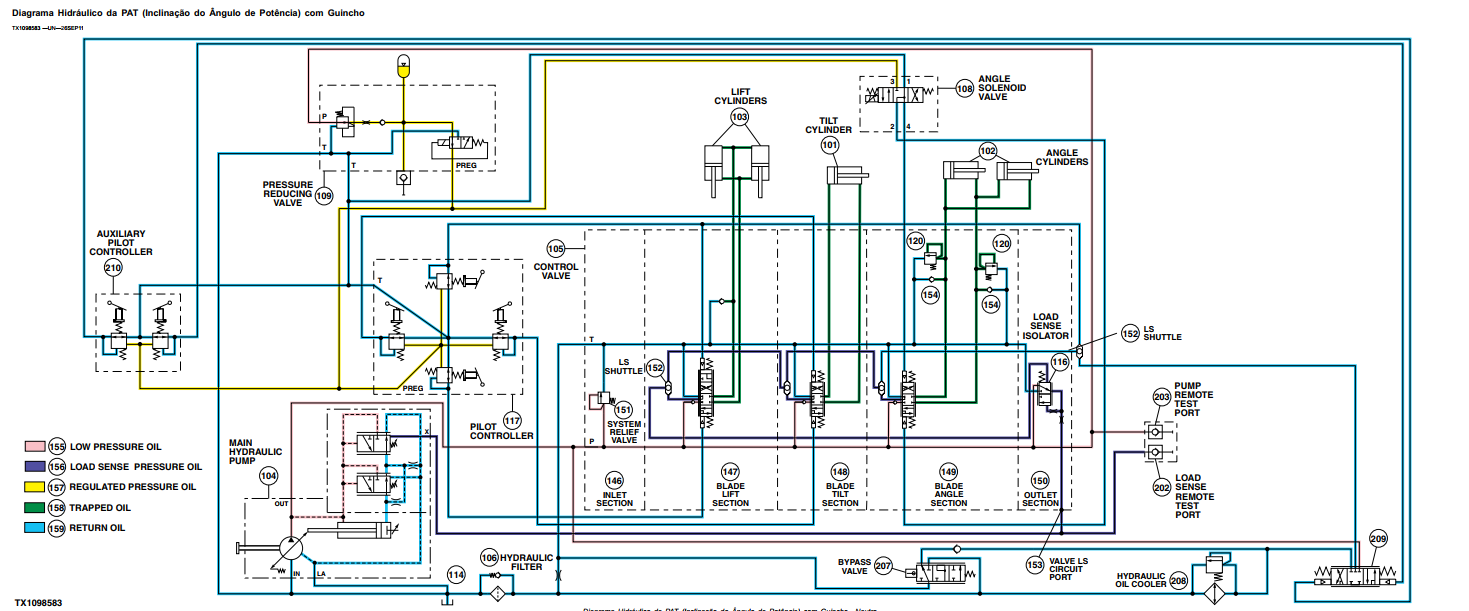Click the pump remote test port symbol
The height and width of the screenshot is (611, 1469).
click(x=1156, y=432)
